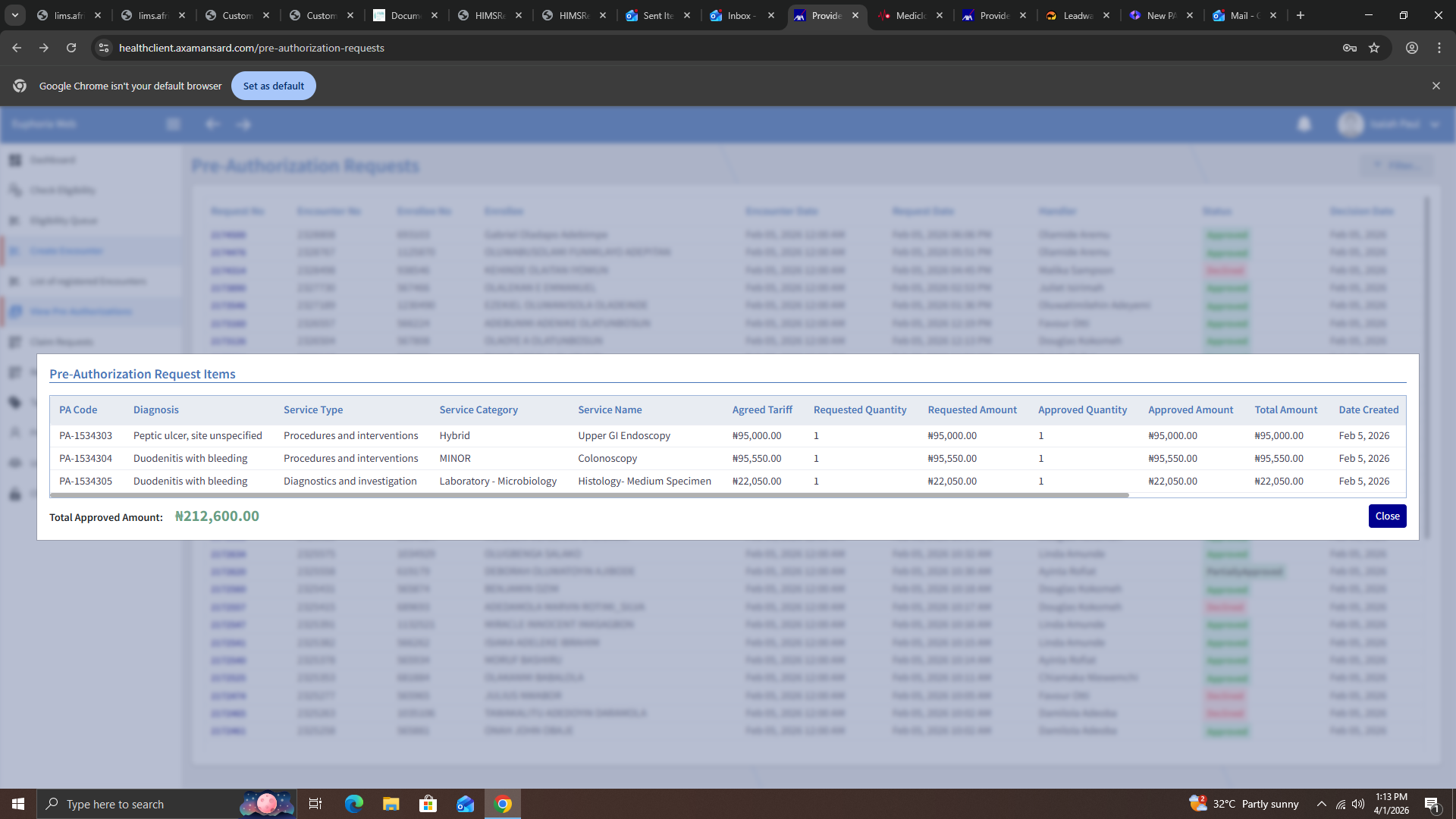
Task: Show hidden system tray icons
Action: tap(1321, 804)
